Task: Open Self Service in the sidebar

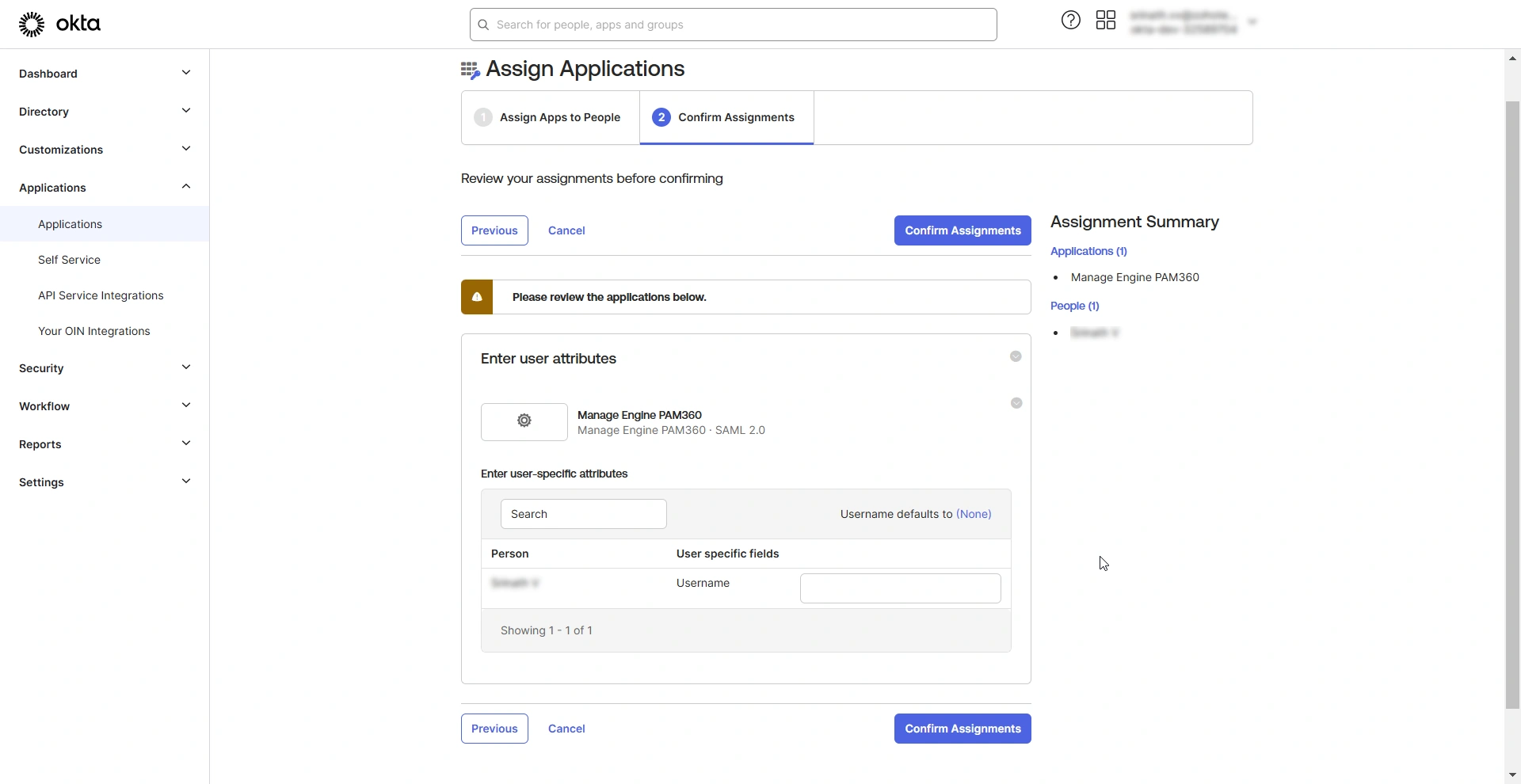Action: tap(70, 260)
